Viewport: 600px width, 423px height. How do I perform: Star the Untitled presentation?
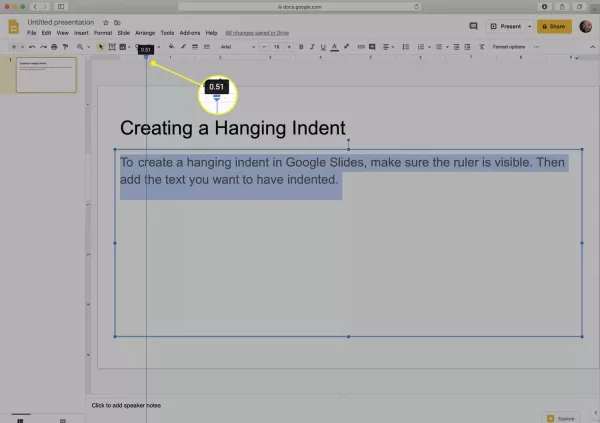click(106, 23)
